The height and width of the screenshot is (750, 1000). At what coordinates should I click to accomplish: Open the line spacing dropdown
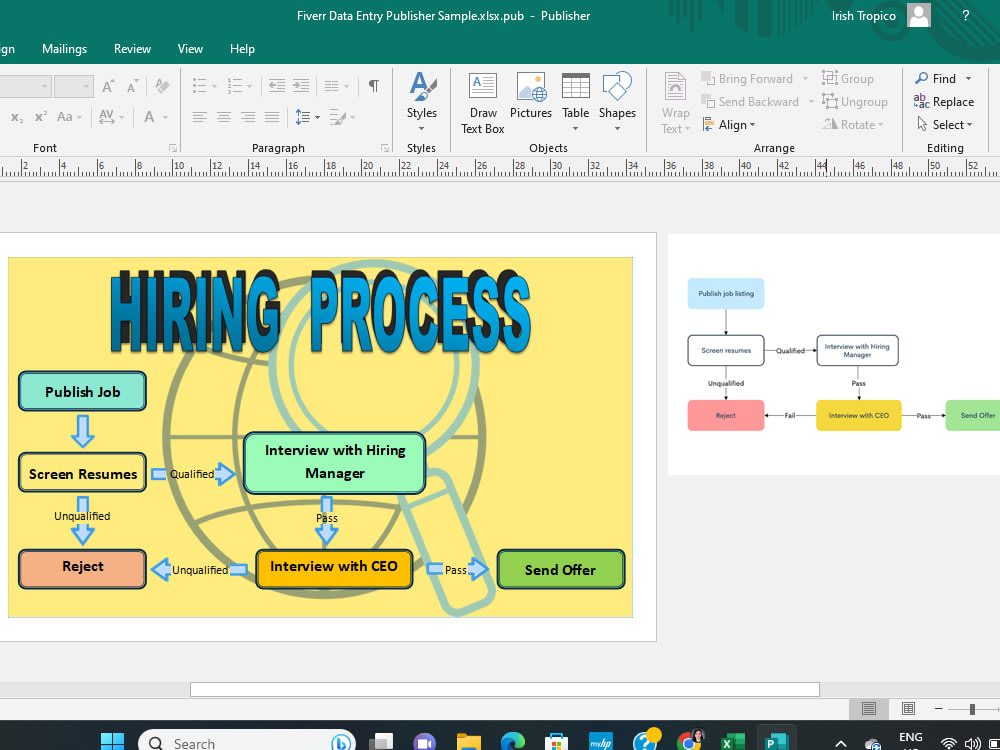click(x=317, y=117)
